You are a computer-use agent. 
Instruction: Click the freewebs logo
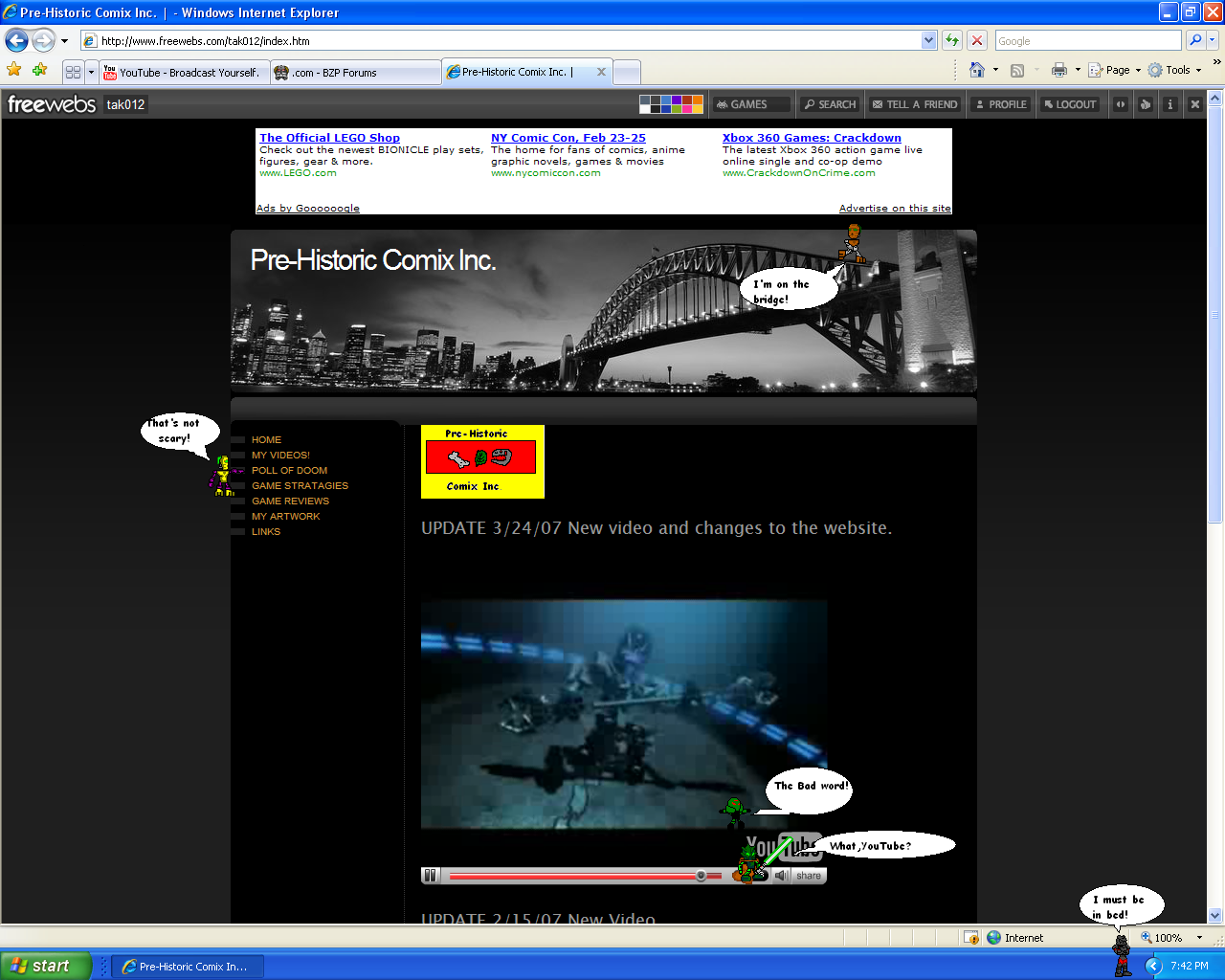(x=52, y=103)
